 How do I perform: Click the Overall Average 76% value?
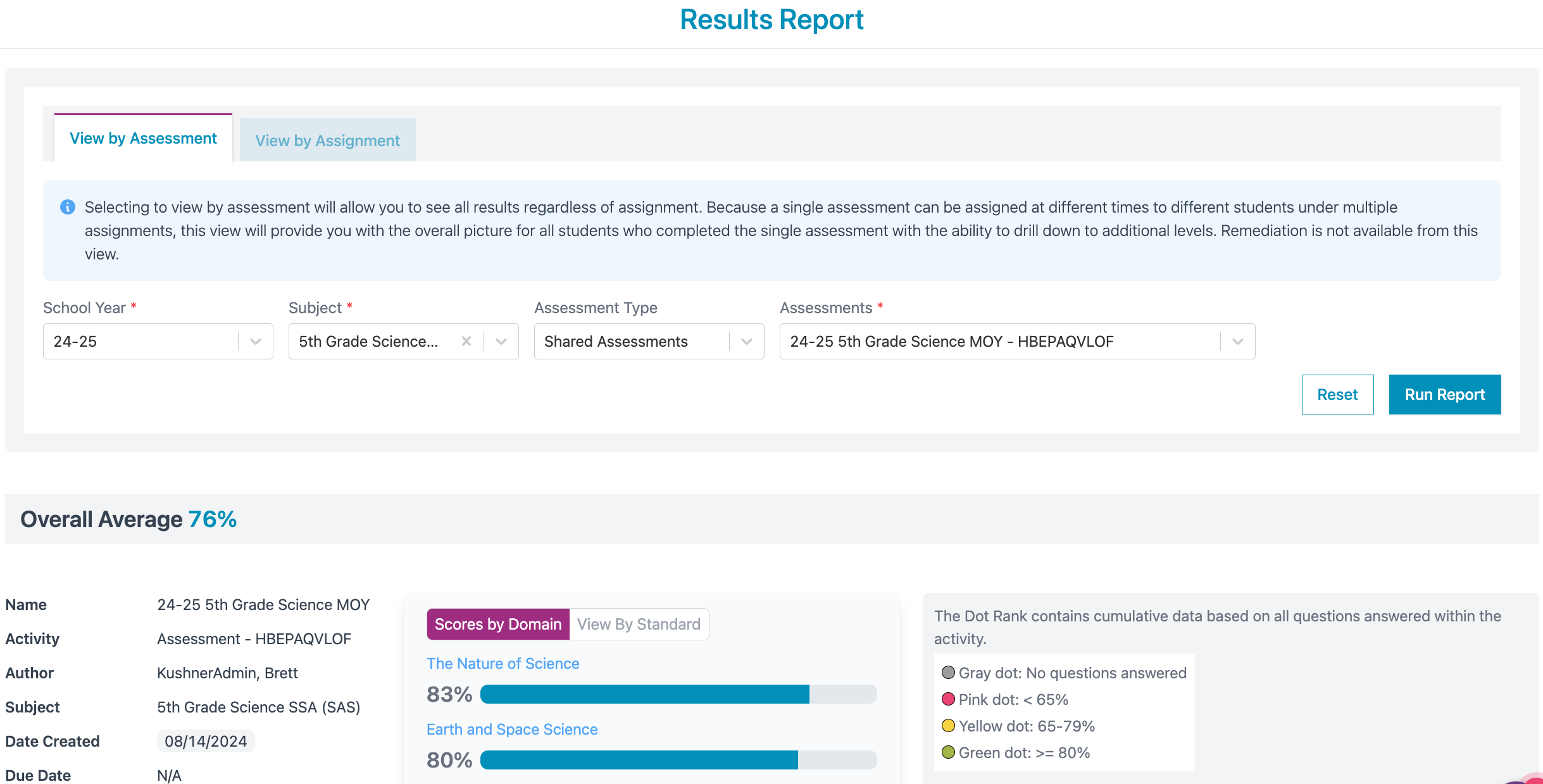(x=213, y=519)
